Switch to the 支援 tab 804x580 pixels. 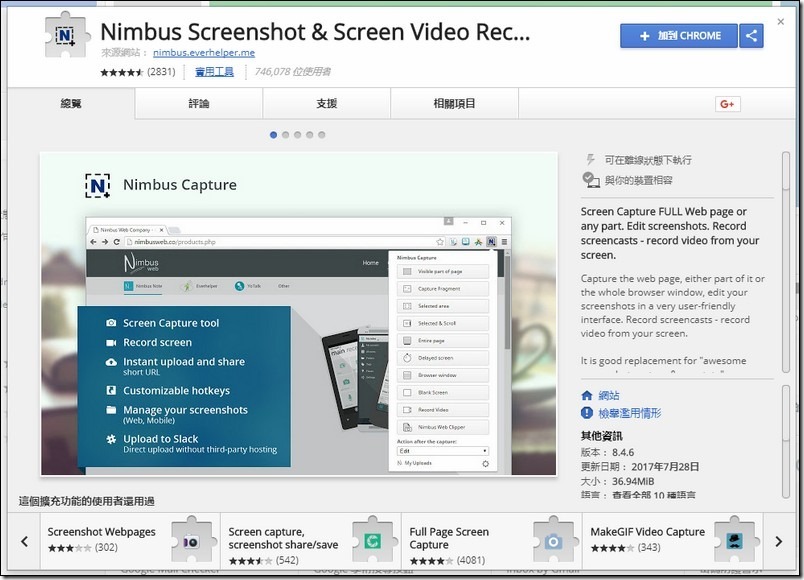pyautogui.click(x=327, y=104)
